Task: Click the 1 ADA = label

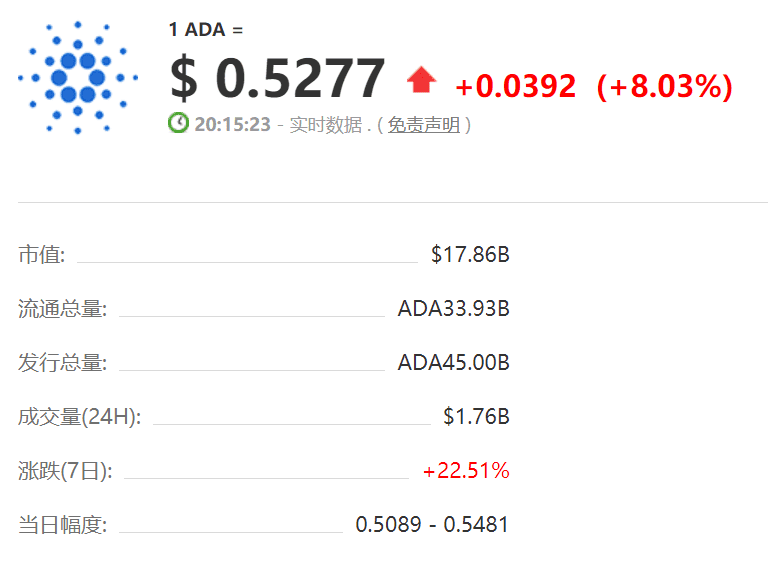Action: pyautogui.click(x=205, y=30)
